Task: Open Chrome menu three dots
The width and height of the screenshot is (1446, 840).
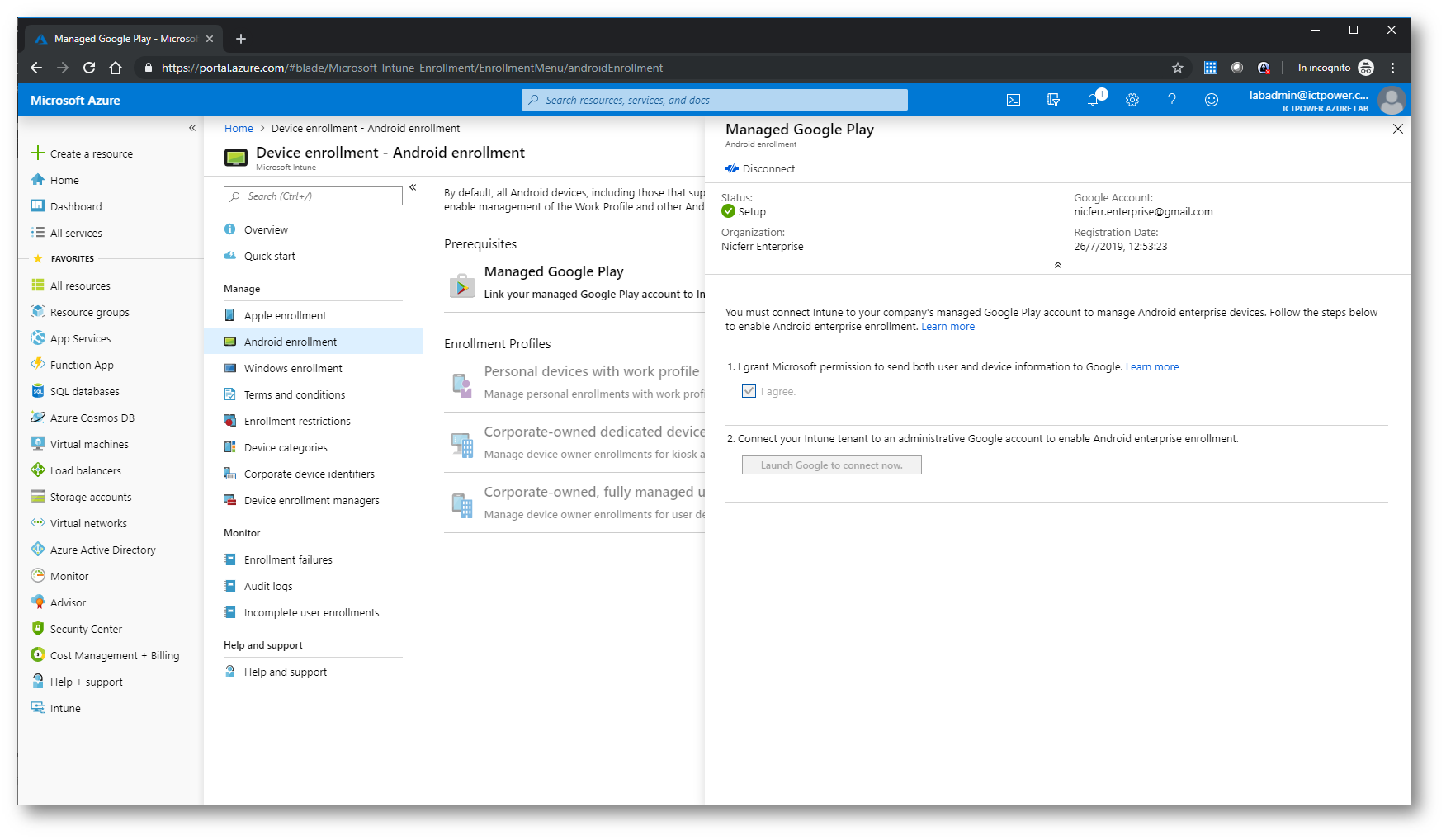Action: tap(1393, 68)
